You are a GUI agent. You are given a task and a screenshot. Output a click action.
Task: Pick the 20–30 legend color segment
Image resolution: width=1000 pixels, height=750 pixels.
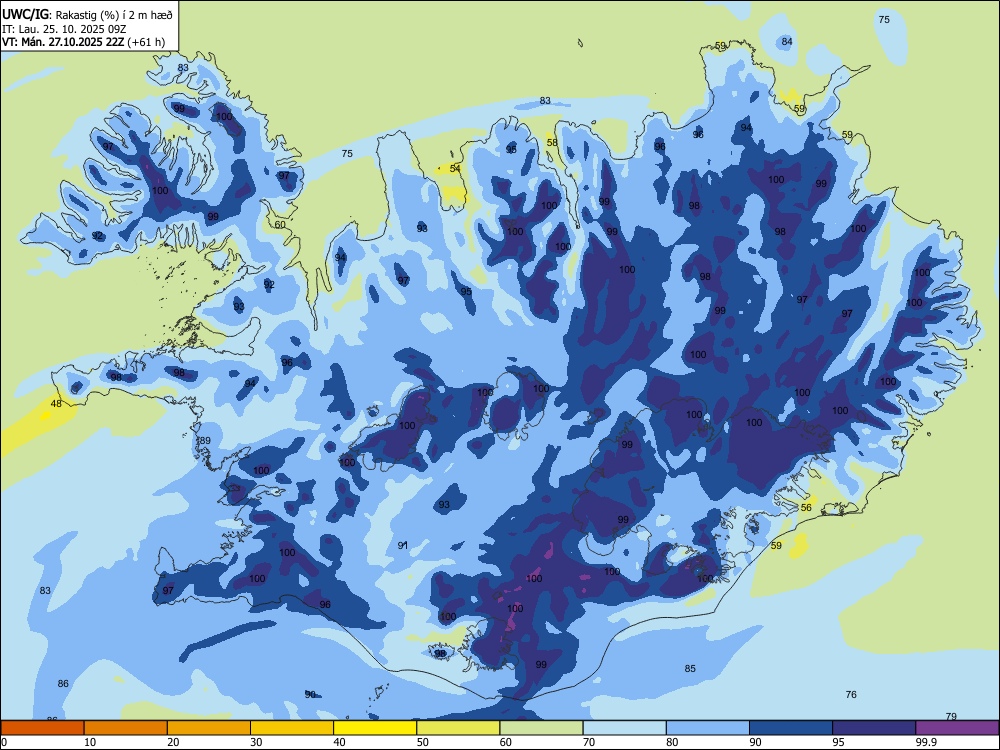point(209,728)
